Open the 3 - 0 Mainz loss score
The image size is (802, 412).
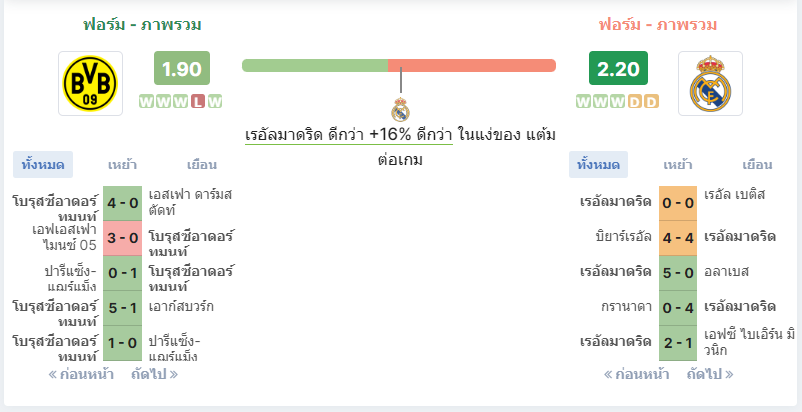123,238
